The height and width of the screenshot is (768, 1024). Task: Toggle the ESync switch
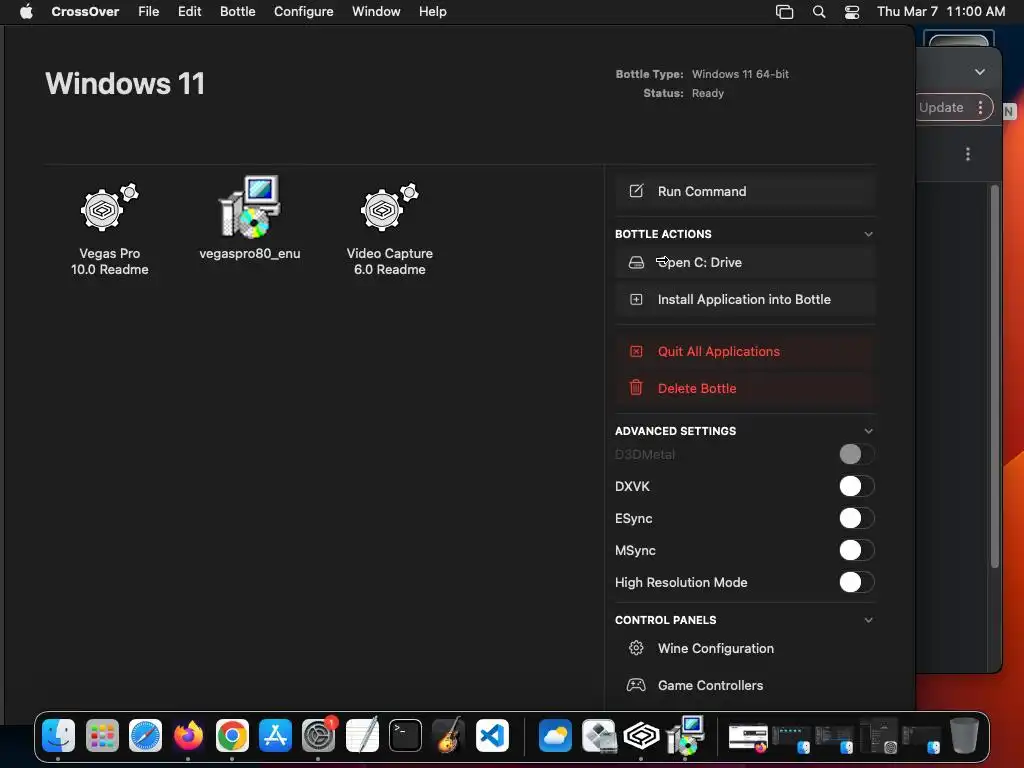point(856,518)
